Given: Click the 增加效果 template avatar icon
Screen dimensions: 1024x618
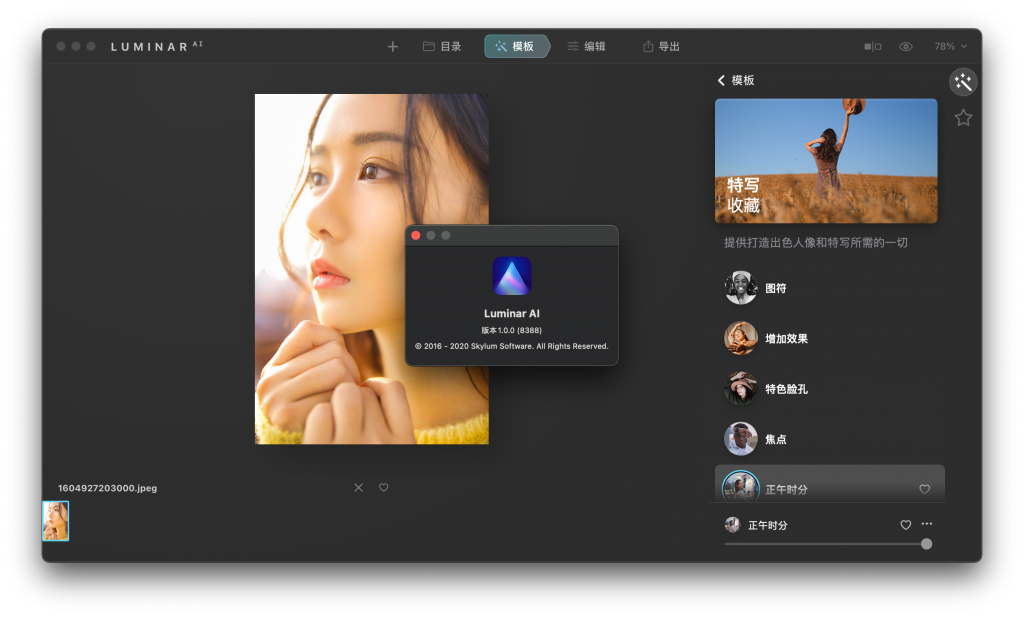Looking at the screenshot, I should 741,338.
